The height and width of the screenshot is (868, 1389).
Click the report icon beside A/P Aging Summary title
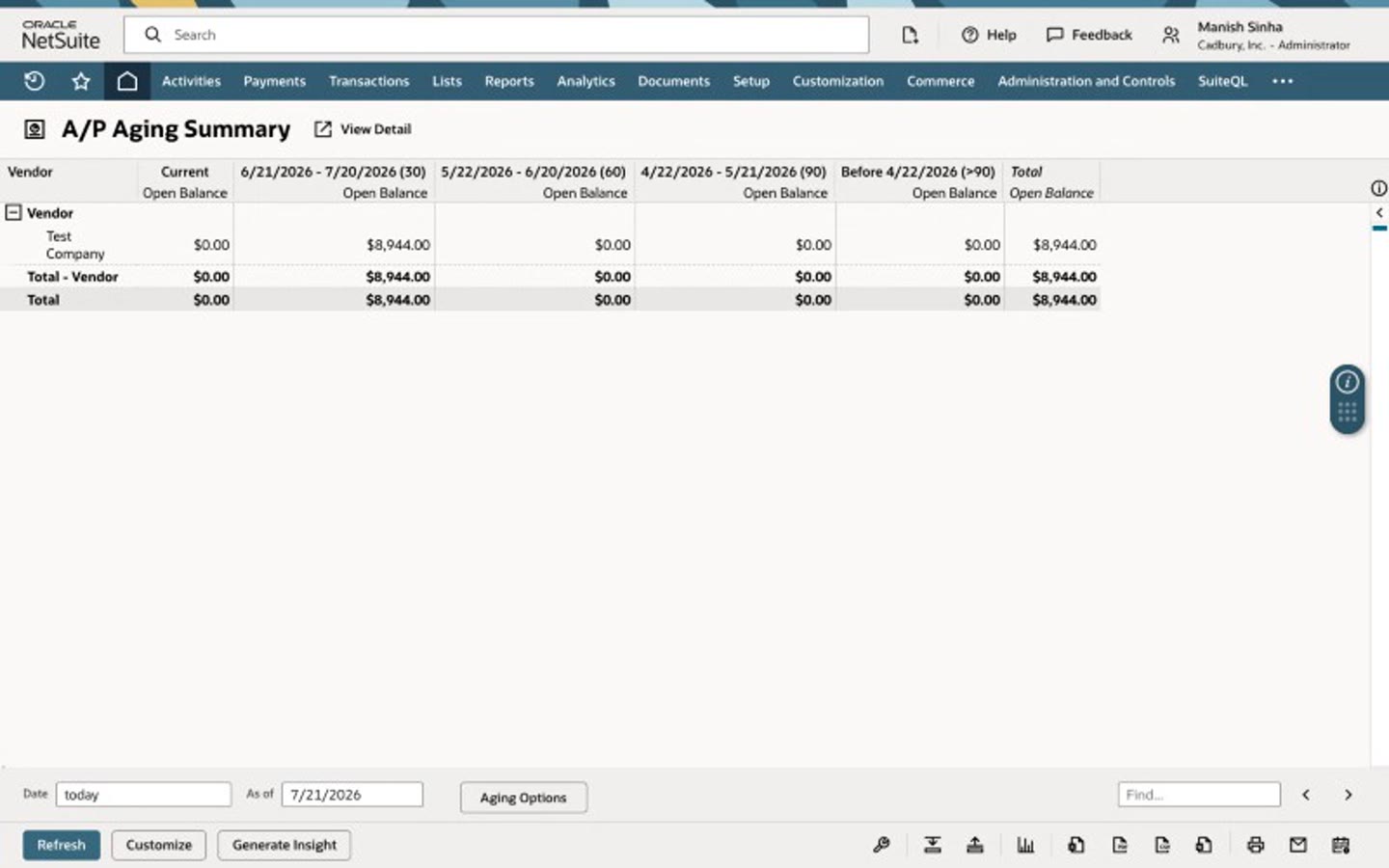35,129
